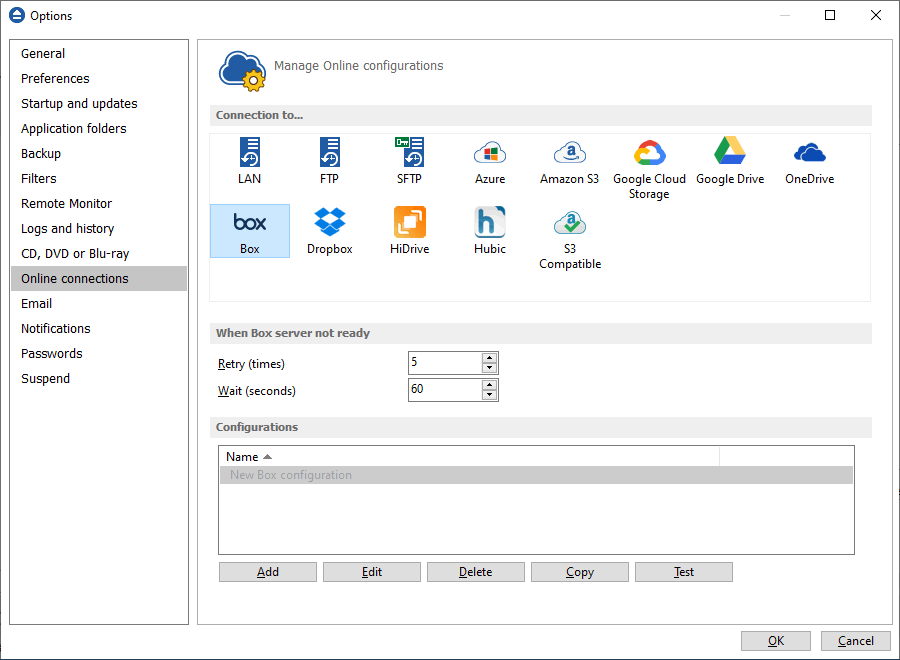Maximize the Options window
The image size is (900, 660).
(830, 15)
